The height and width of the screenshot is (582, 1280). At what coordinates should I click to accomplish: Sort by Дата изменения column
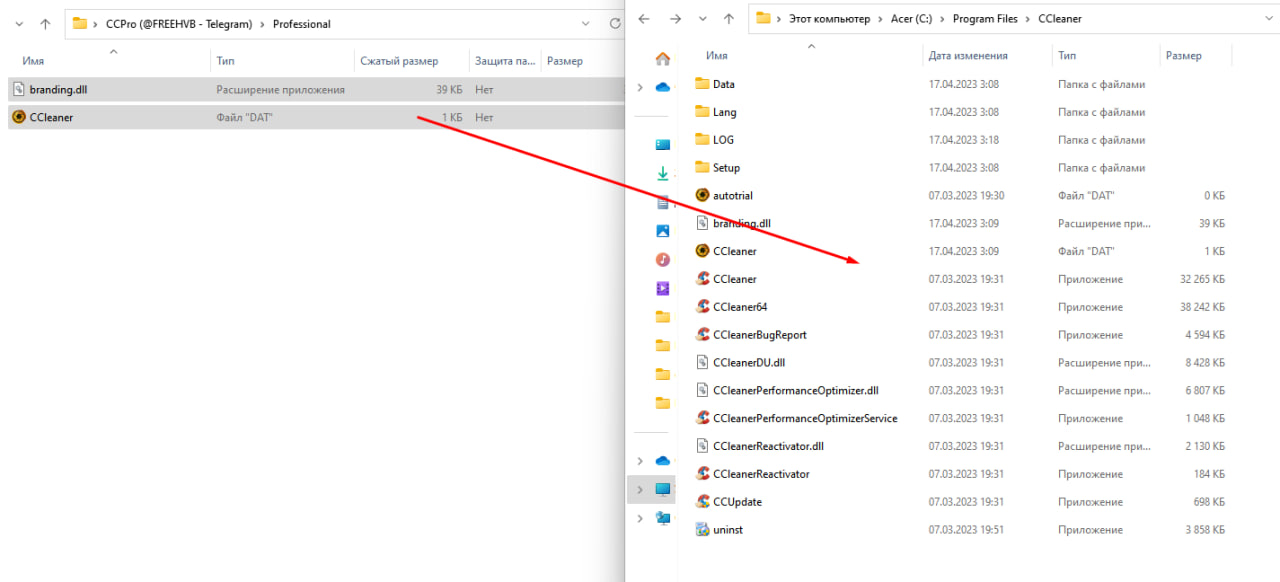pos(968,56)
